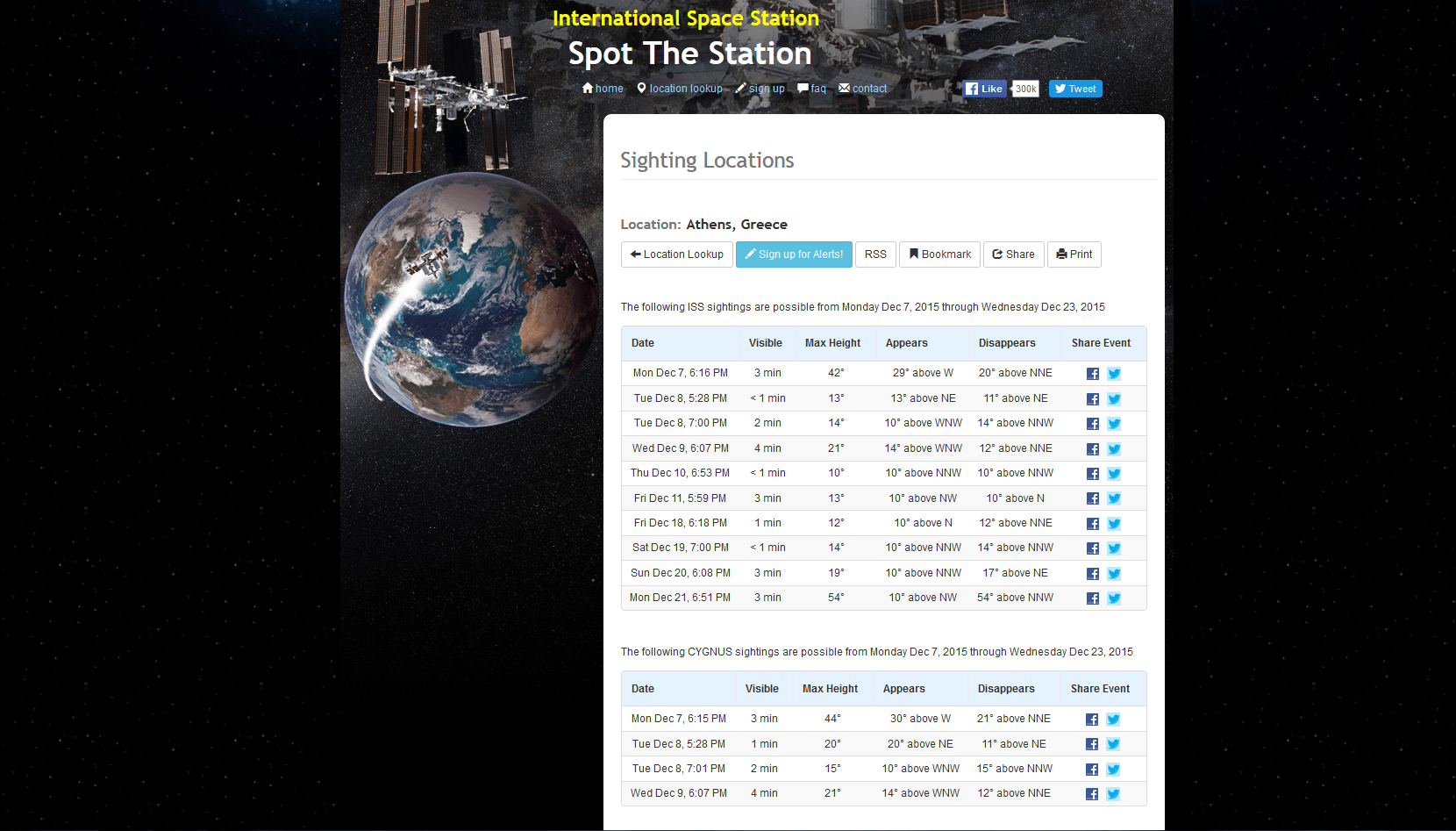Share Fri Dec 11, 5:59 PM sighting on Facebook
This screenshot has width=1456, height=831.
(x=1093, y=498)
